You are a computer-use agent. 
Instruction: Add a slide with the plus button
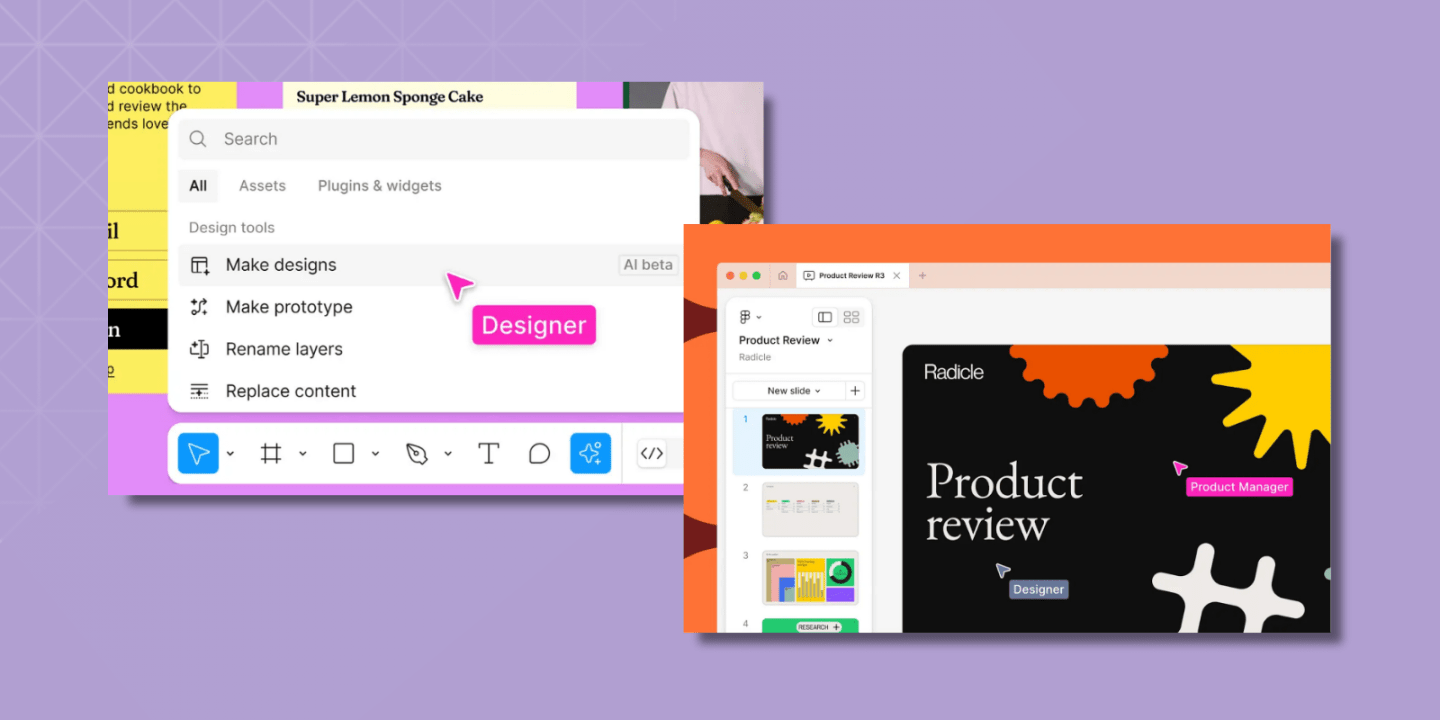click(855, 391)
